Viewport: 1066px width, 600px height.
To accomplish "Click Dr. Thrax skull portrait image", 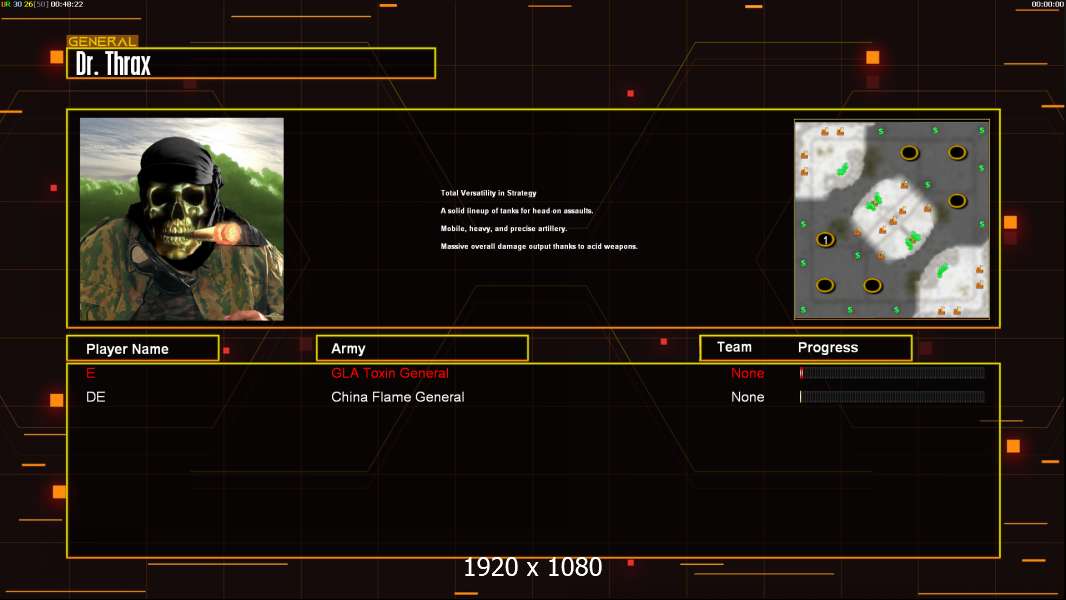I will (182, 219).
